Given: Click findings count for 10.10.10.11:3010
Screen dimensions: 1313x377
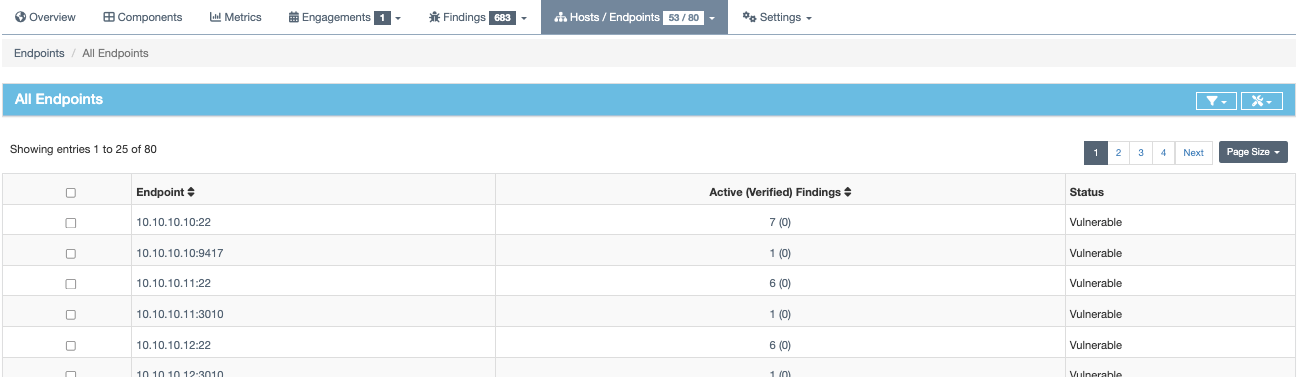Looking at the screenshot, I should (780, 314).
